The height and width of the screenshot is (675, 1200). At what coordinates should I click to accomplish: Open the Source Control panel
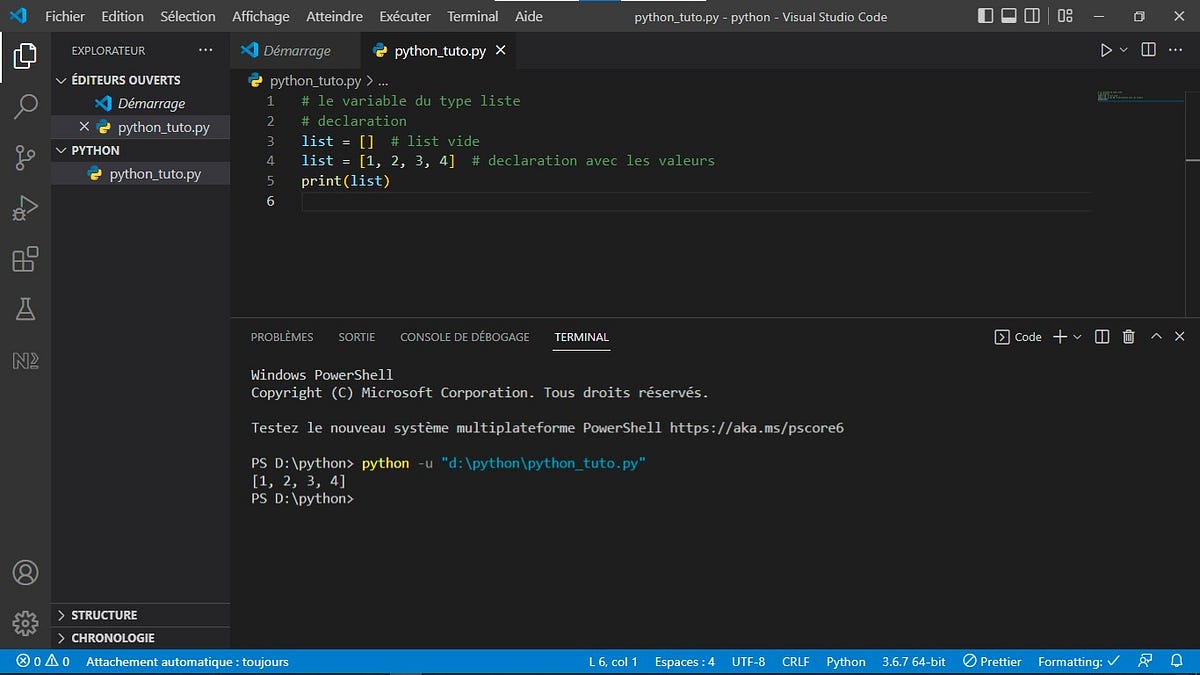25,157
